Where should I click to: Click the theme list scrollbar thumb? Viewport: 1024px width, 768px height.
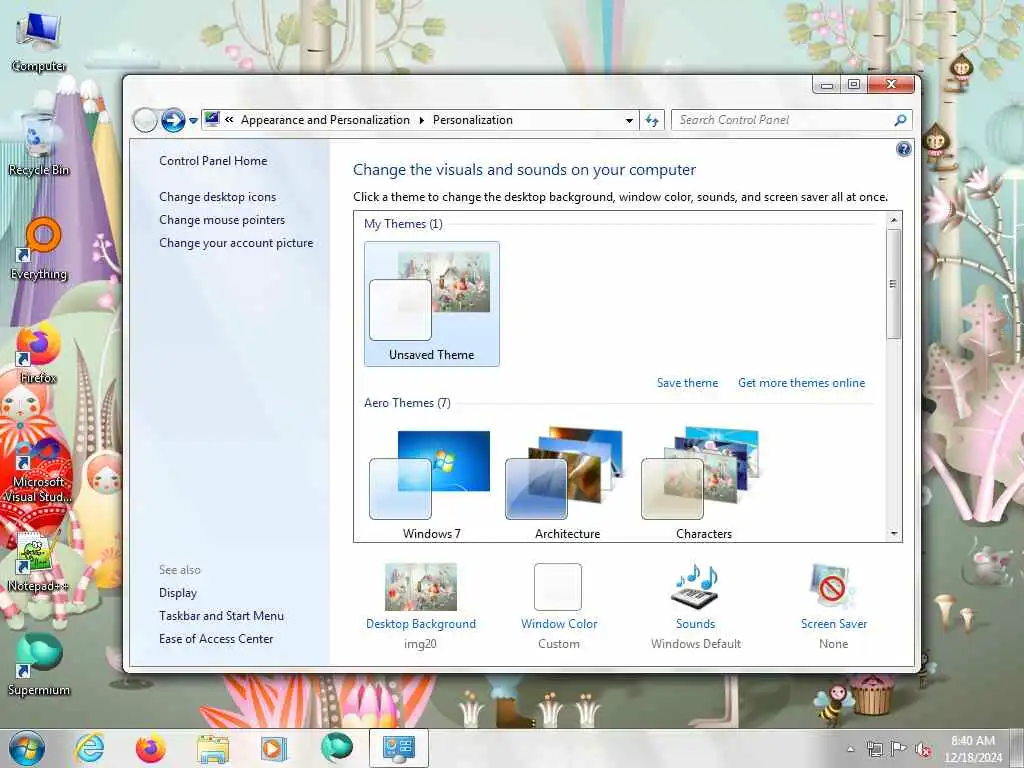894,283
